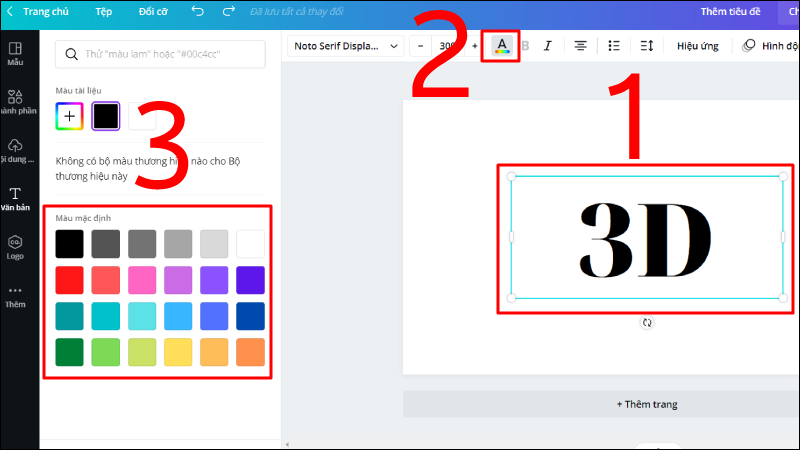
Task: Click the top-left resize handle of text box
Action: pyautogui.click(x=511, y=177)
